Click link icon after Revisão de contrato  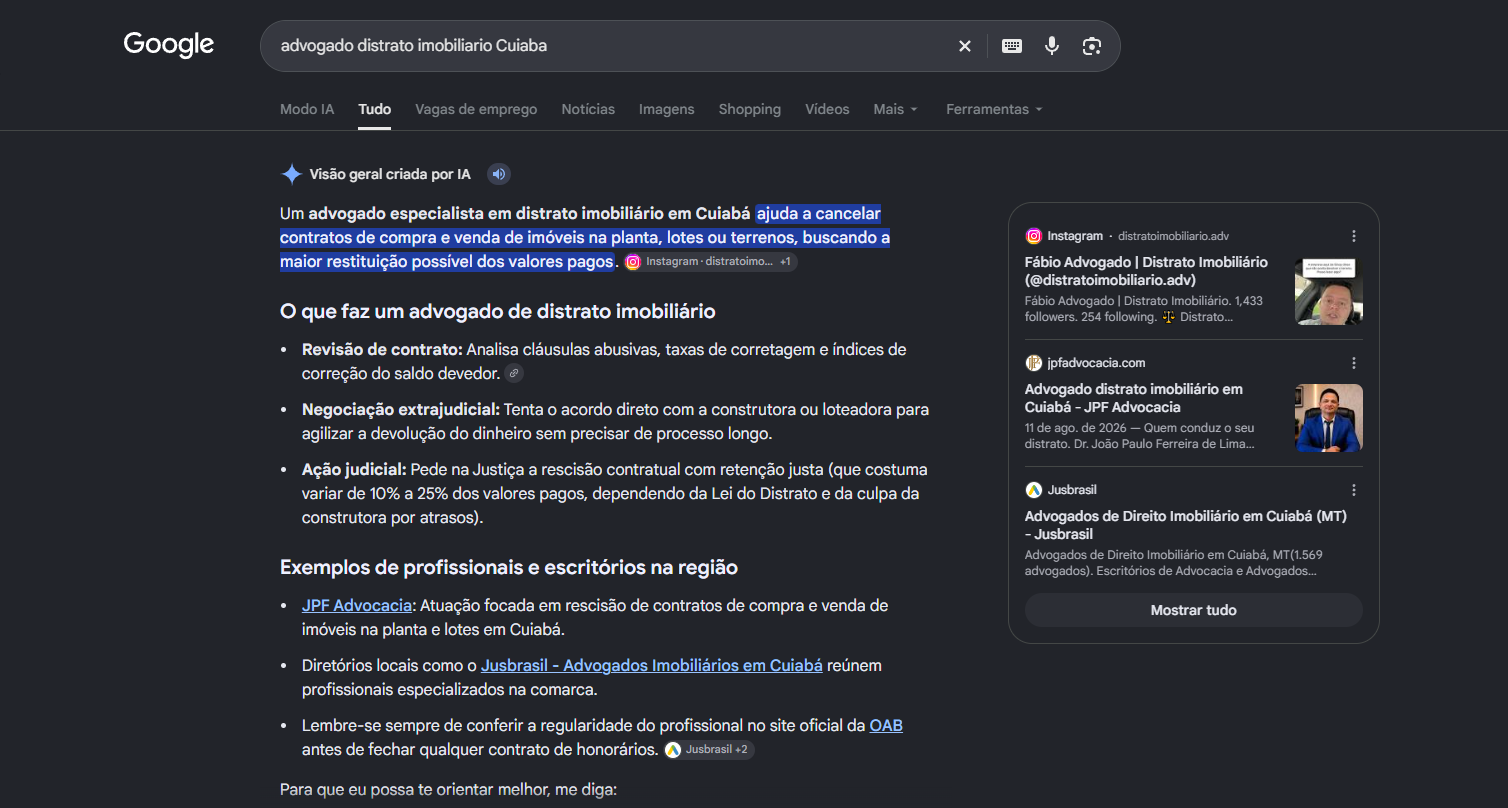pyautogui.click(x=514, y=373)
